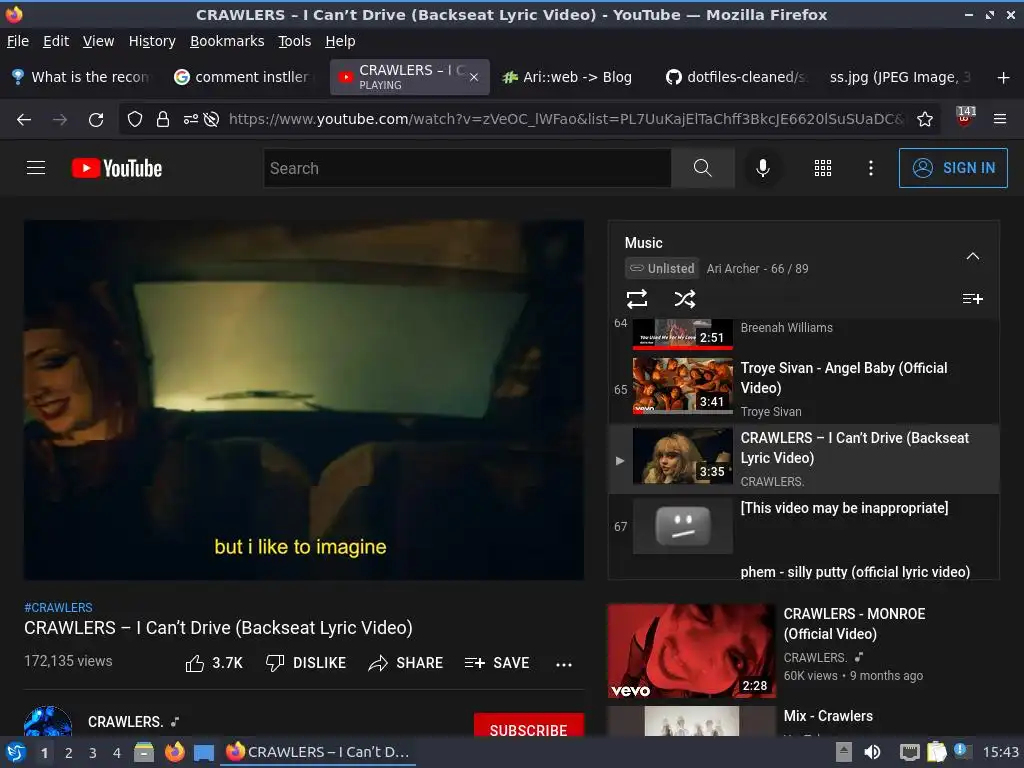Open the inappropriate video item 67
This screenshot has height=768, width=1024.
pos(803,526)
